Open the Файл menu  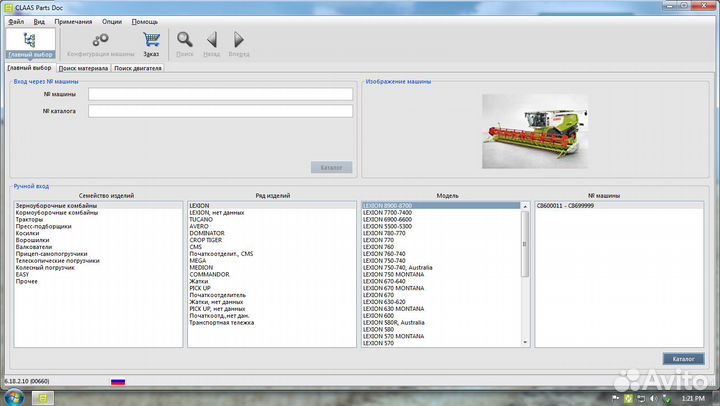click(15, 21)
